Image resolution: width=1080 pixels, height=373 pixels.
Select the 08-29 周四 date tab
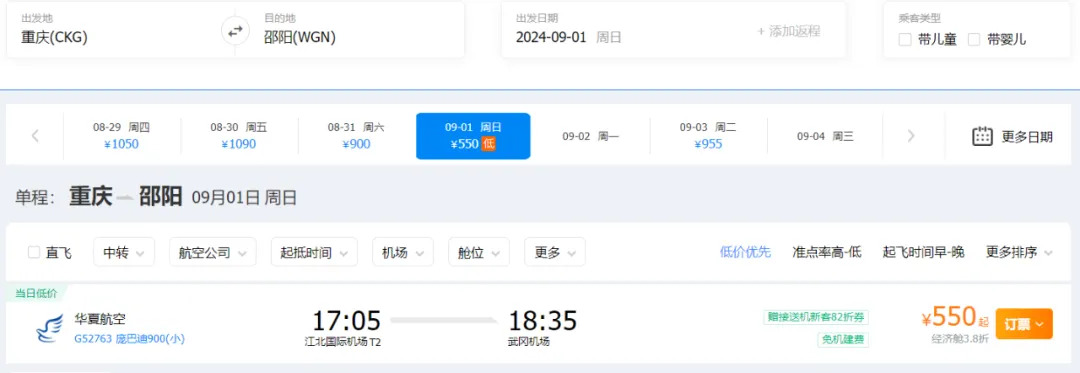click(121, 136)
